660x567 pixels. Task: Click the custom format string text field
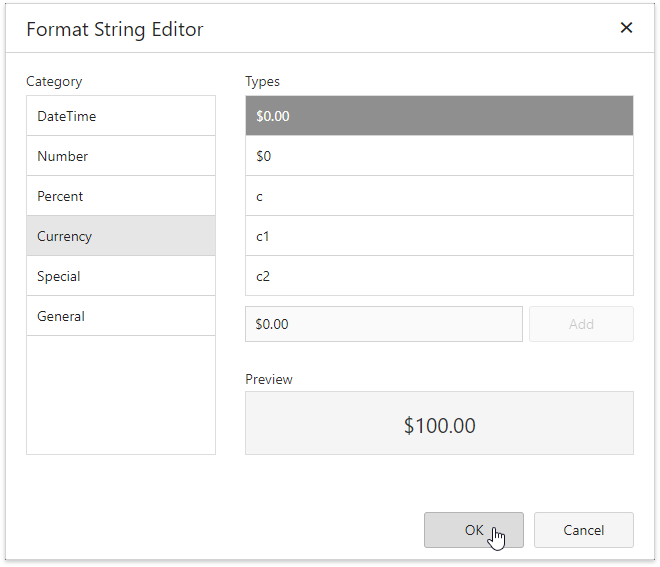point(383,324)
